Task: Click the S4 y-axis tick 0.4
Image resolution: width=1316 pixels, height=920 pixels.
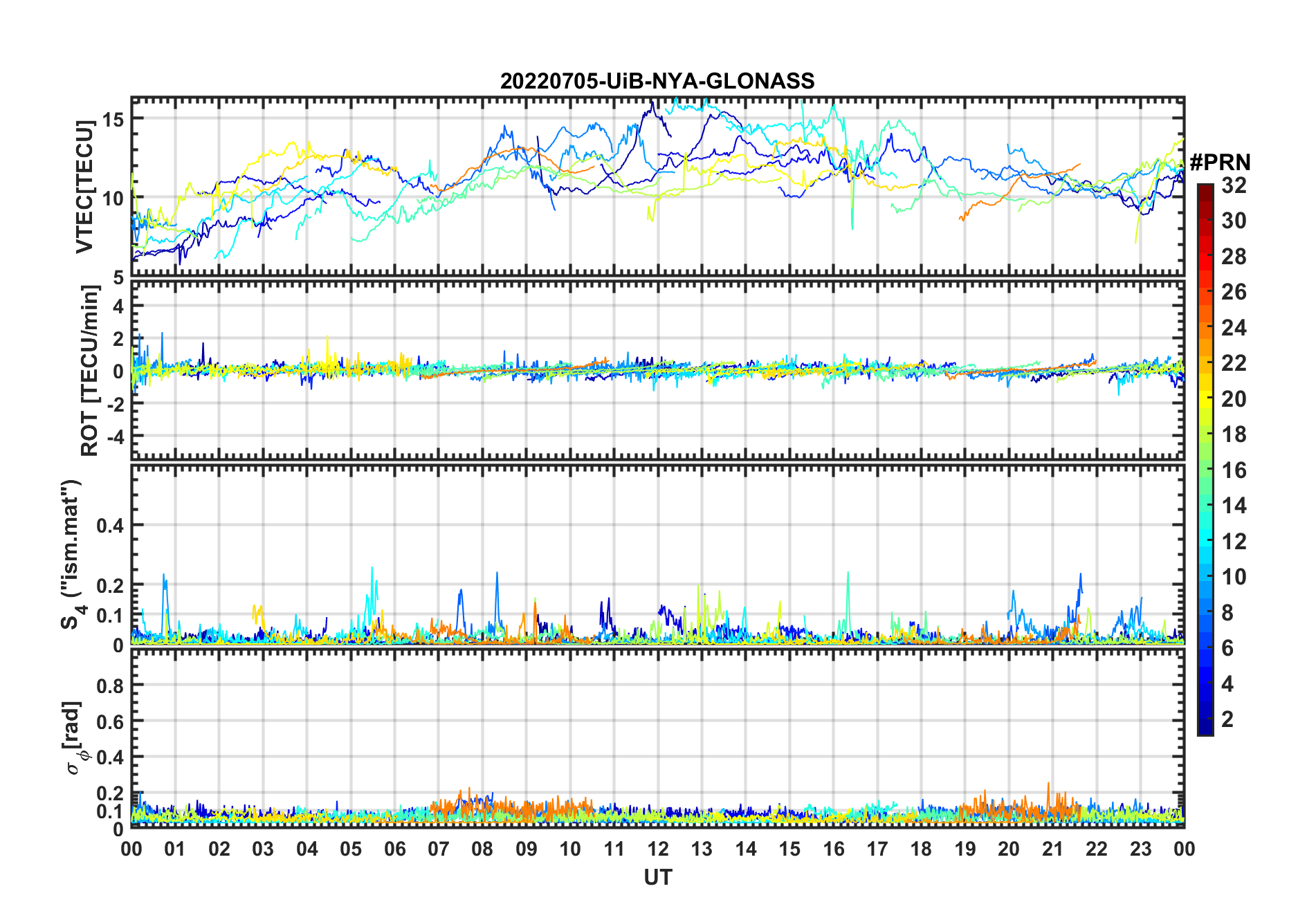Action: (110, 525)
